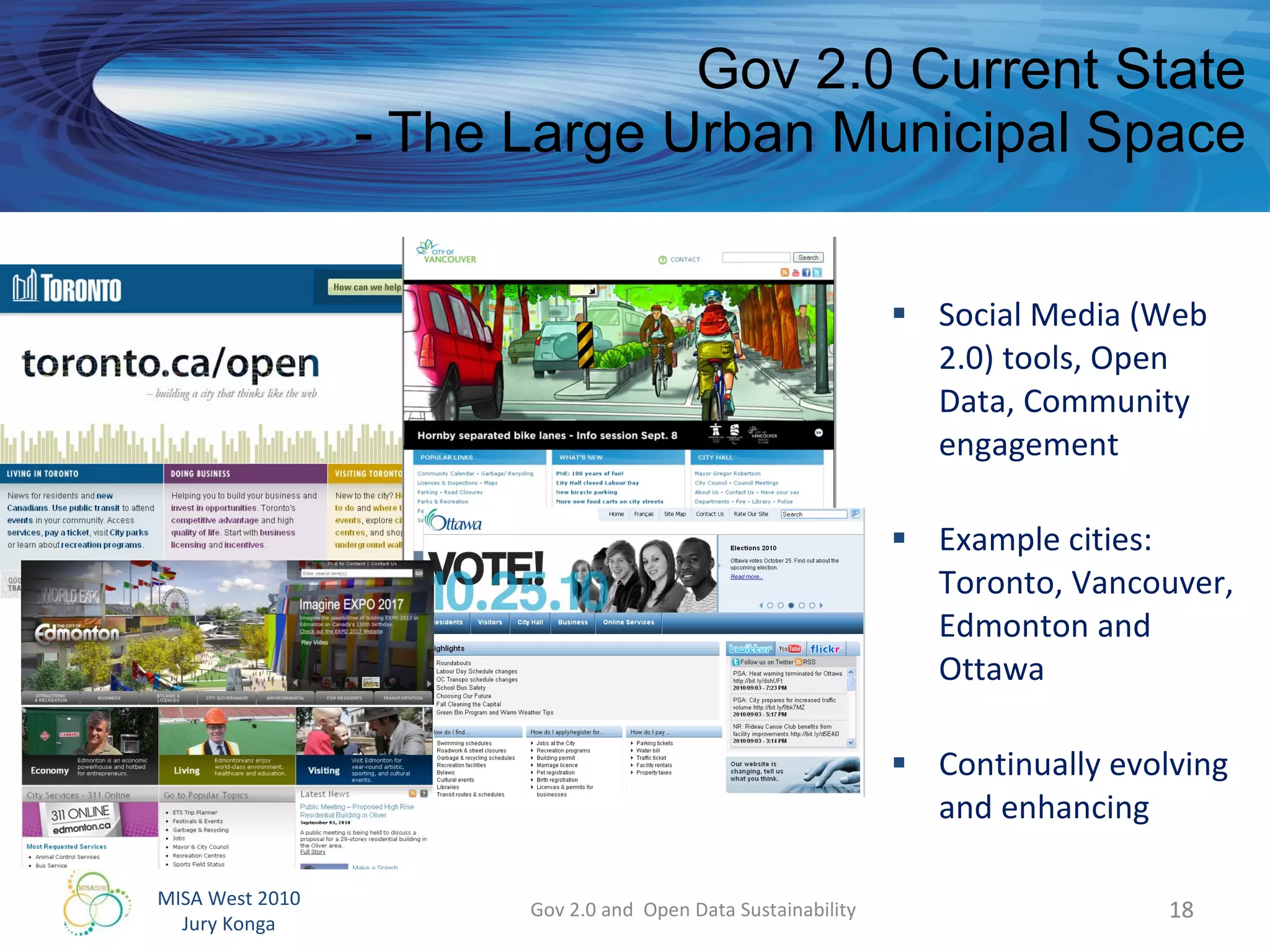
Task: Click the Toronto logo in the header
Action: [x=67, y=287]
